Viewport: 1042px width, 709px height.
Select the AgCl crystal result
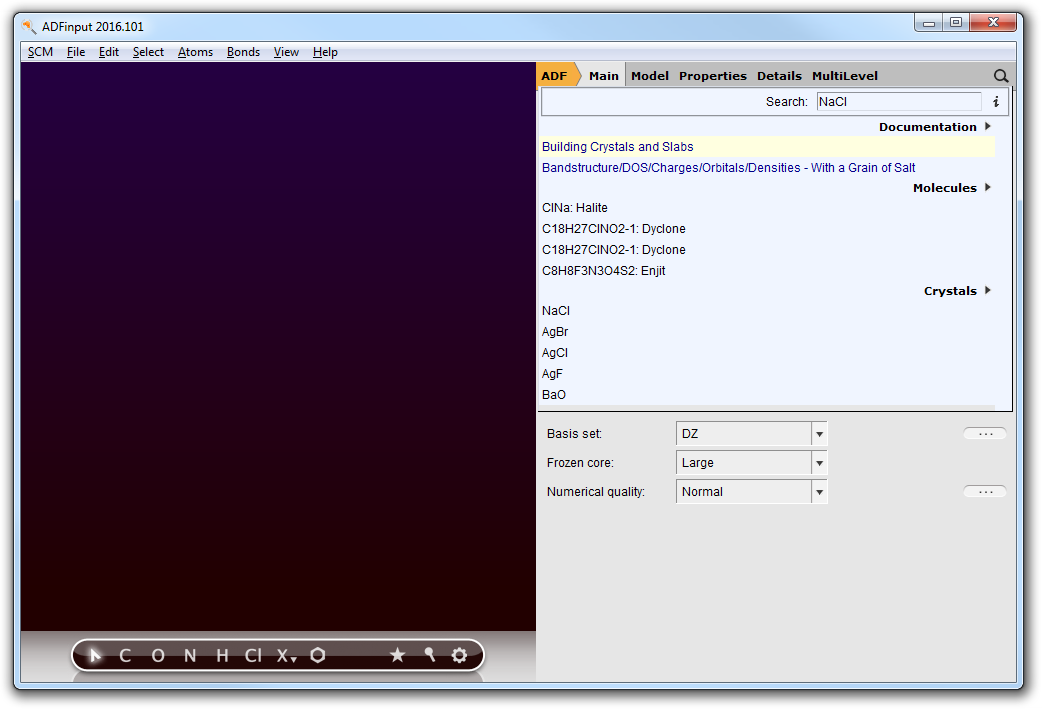click(555, 353)
